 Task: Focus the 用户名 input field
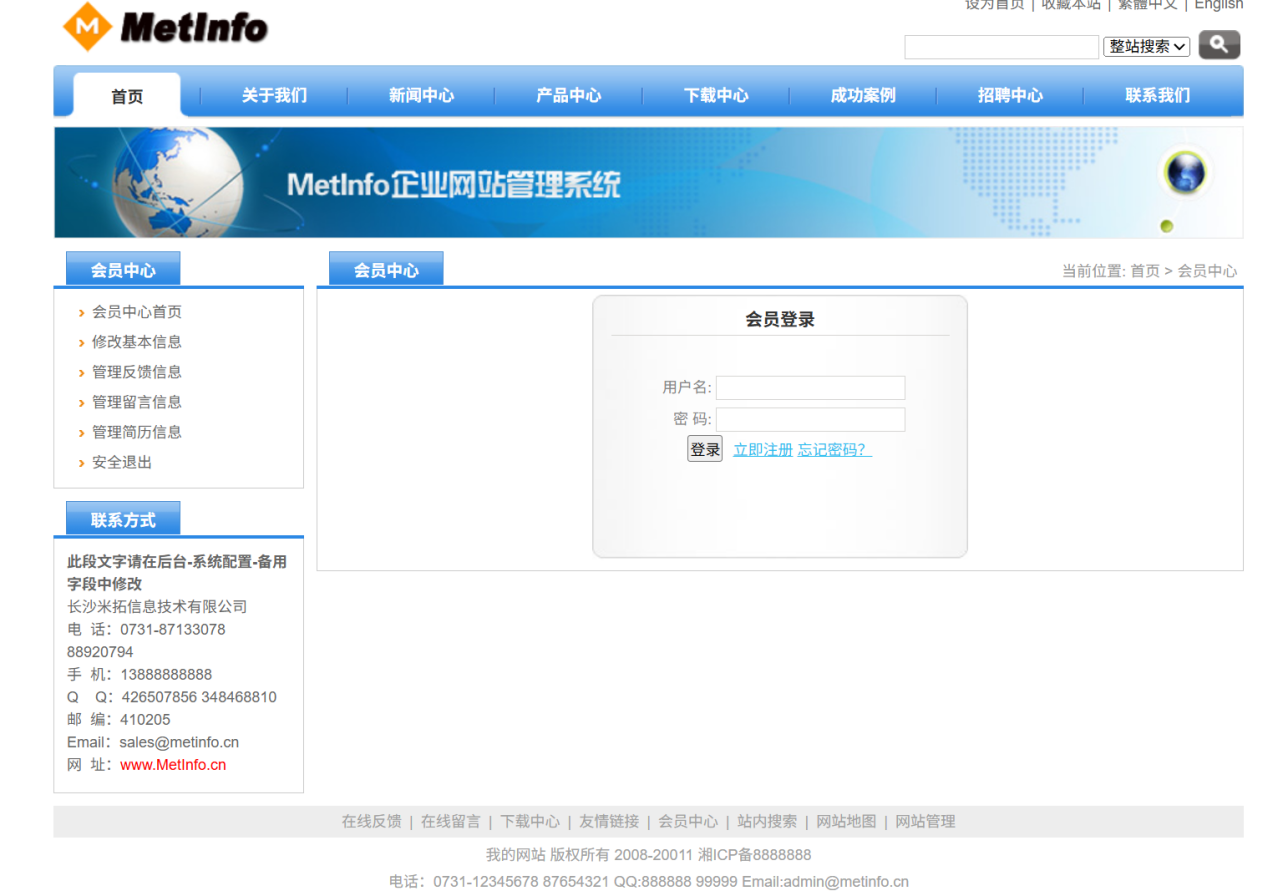click(x=810, y=388)
